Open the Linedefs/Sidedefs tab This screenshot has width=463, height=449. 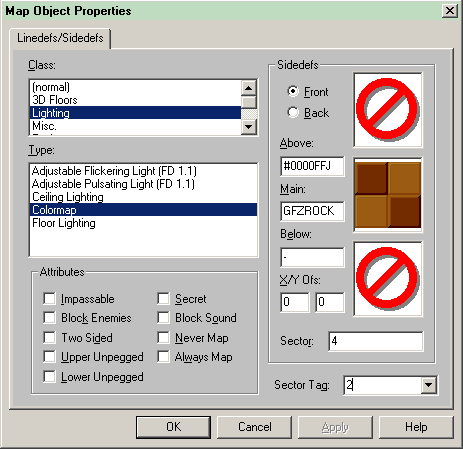pos(60,38)
